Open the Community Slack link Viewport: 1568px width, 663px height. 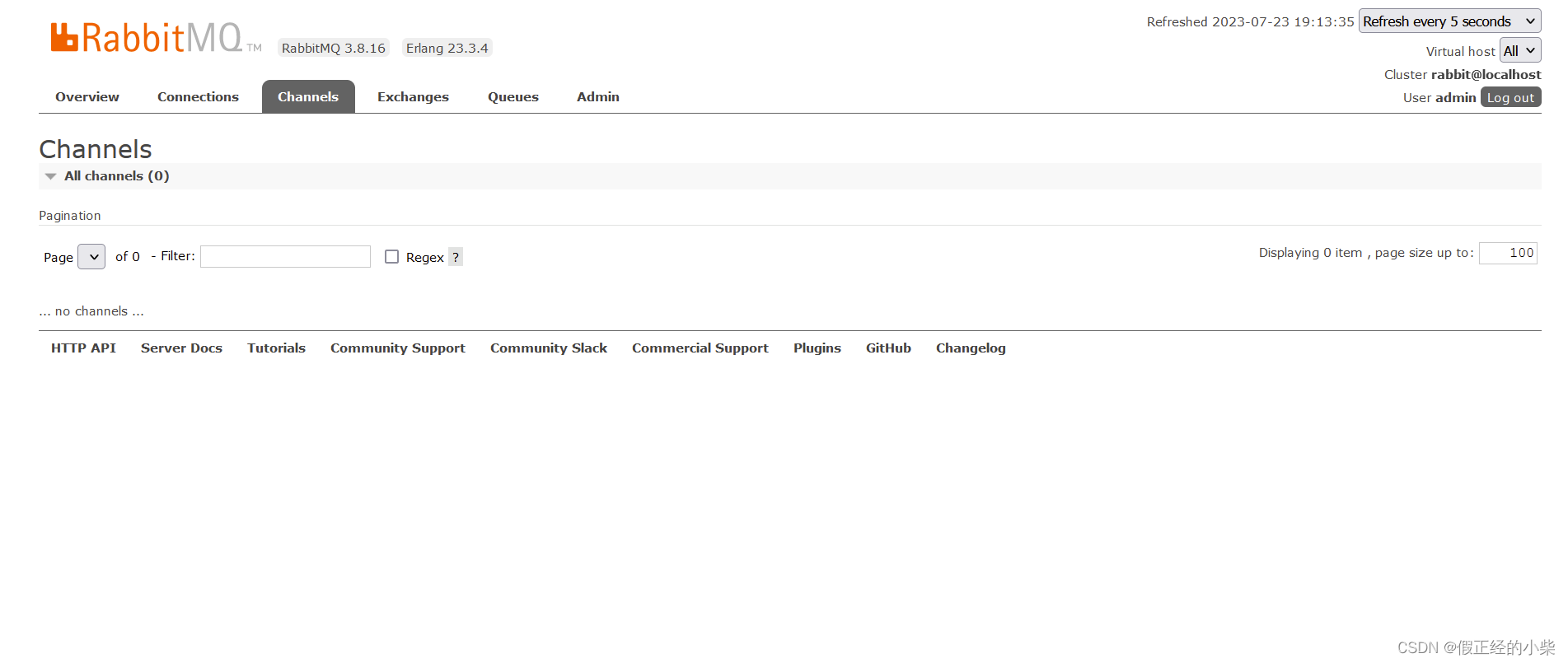549,348
